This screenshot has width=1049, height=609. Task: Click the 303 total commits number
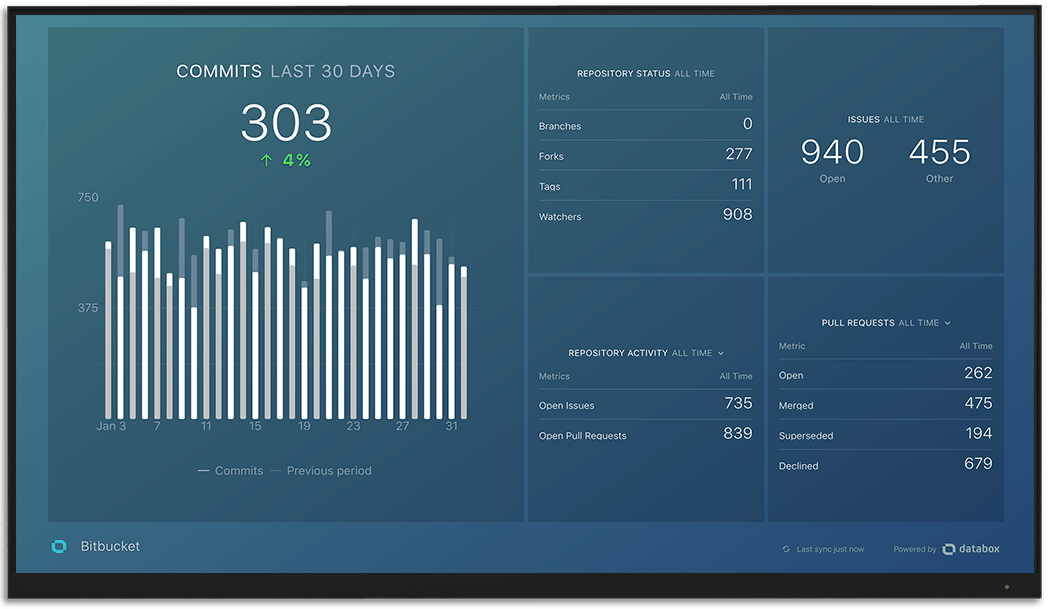[286, 124]
